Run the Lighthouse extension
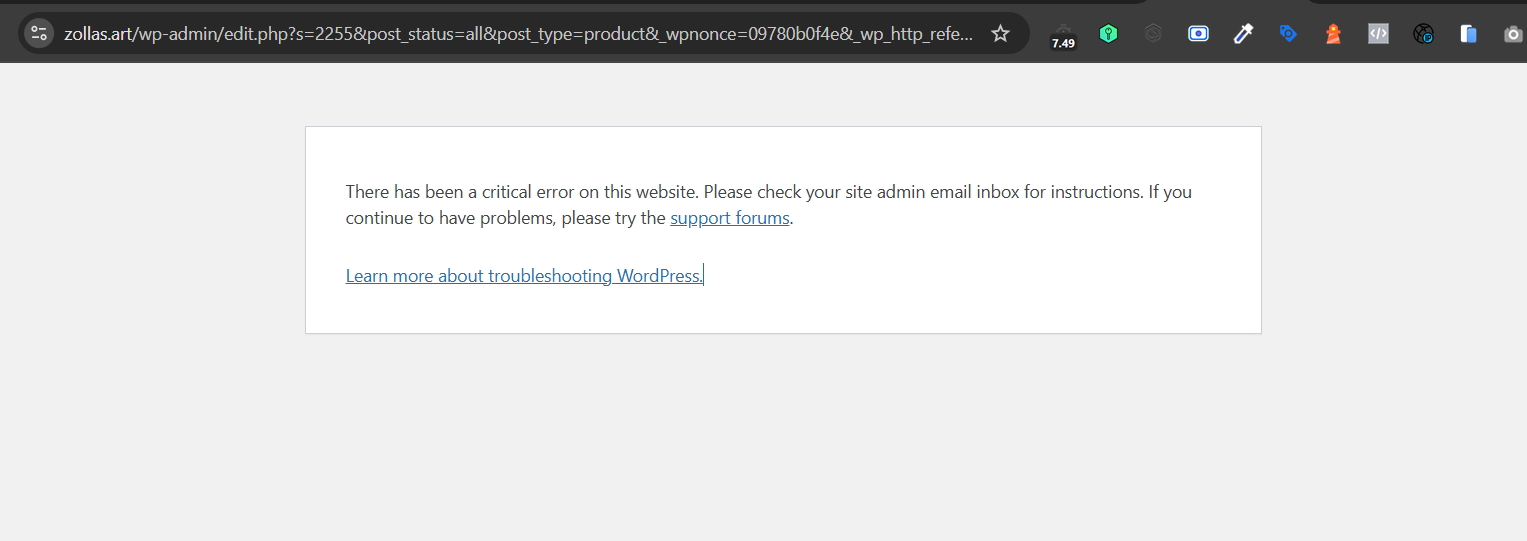This screenshot has width=1527, height=541. [1333, 33]
